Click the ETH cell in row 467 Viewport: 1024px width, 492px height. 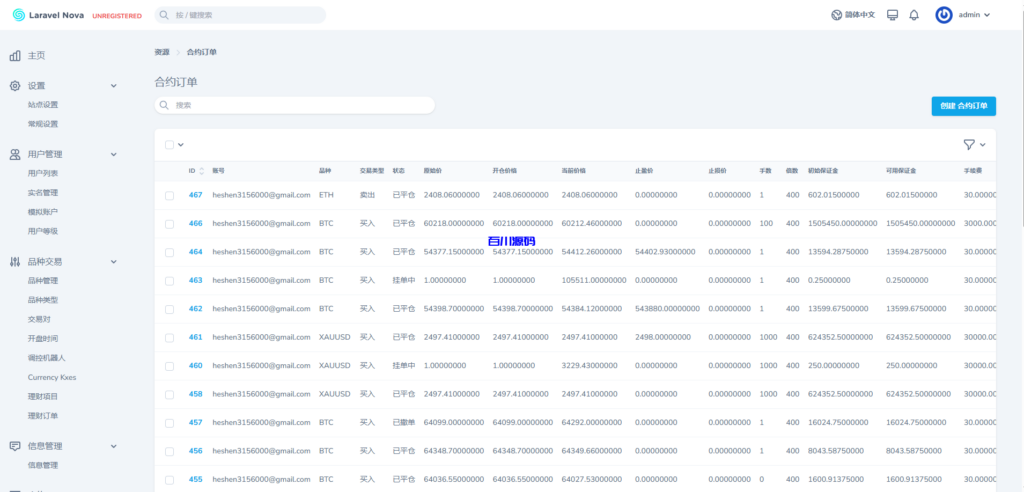click(x=326, y=195)
